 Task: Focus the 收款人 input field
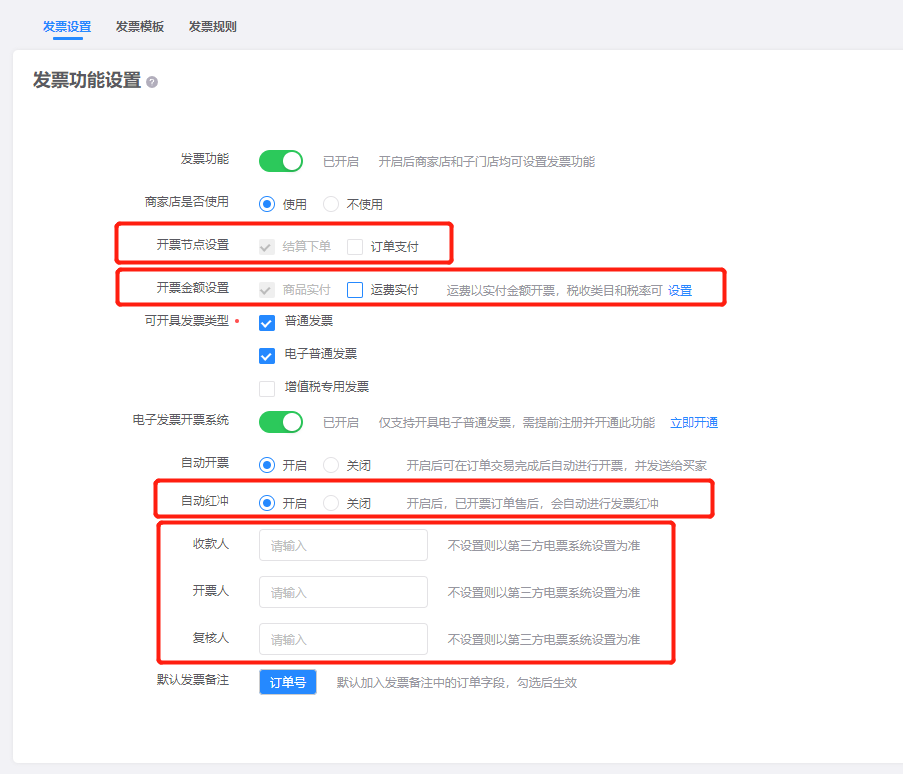pyautogui.click(x=343, y=545)
